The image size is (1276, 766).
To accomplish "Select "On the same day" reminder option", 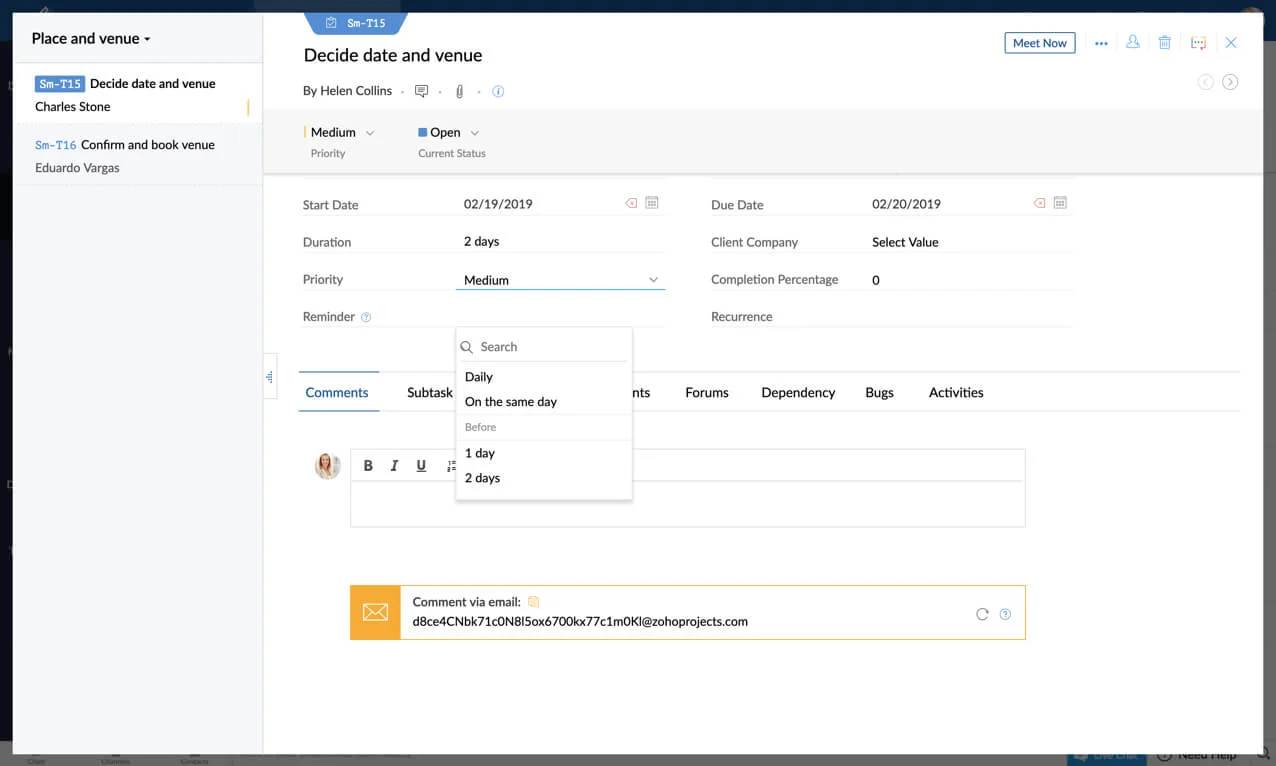I will (x=511, y=402).
